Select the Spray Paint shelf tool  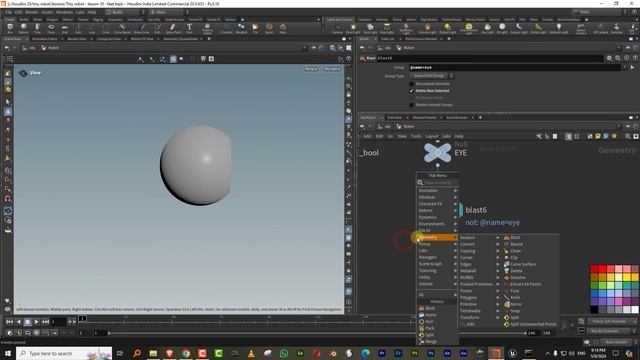[x=173, y=28]
